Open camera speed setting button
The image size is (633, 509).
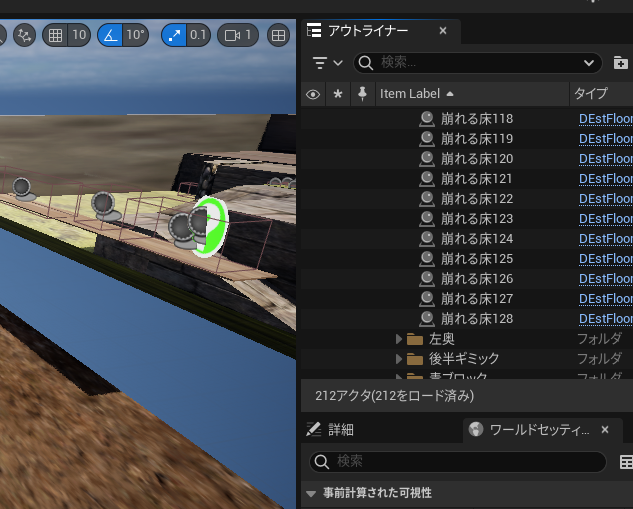(x=238, y=36)
